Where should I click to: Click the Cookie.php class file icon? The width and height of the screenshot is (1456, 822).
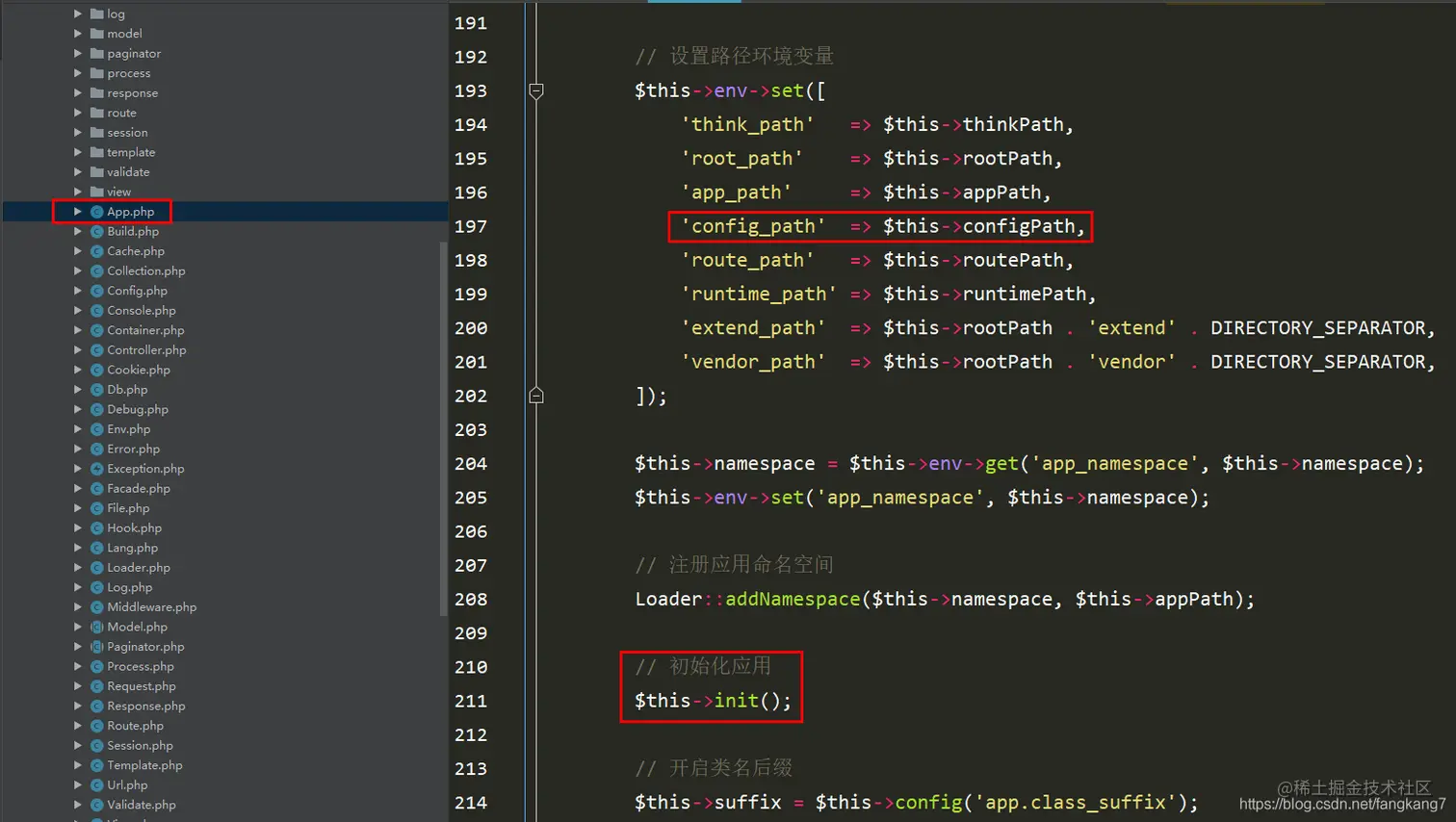tap(96, 370)
